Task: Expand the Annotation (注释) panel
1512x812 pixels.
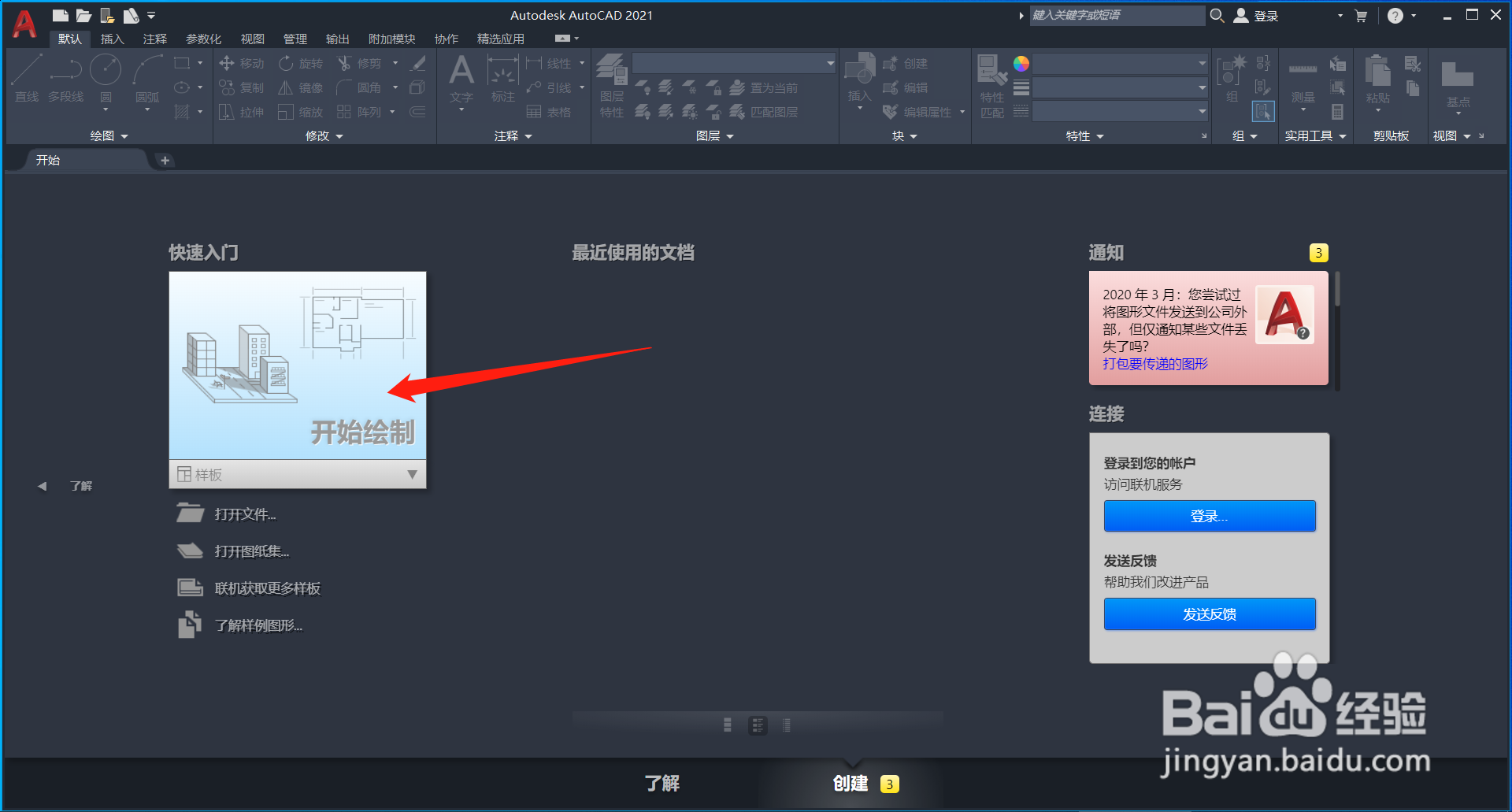Action: coord(513,135)
